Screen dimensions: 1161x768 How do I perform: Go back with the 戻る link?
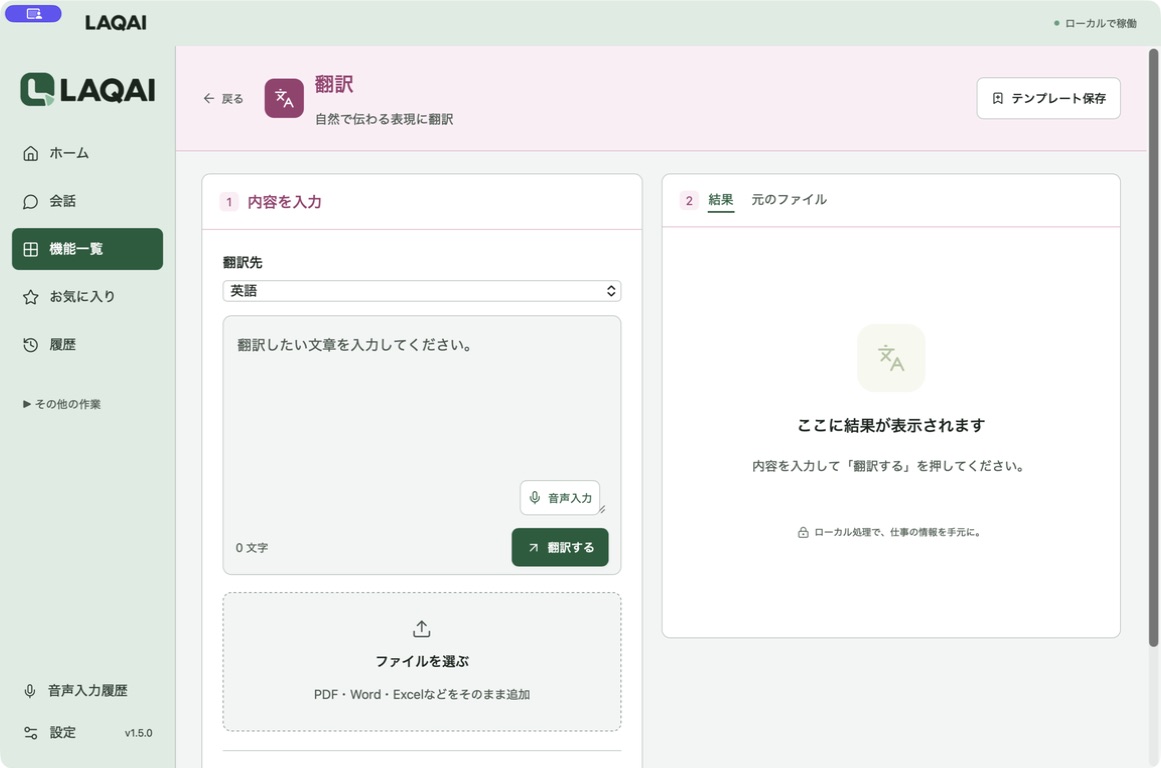tap(223, 98)
